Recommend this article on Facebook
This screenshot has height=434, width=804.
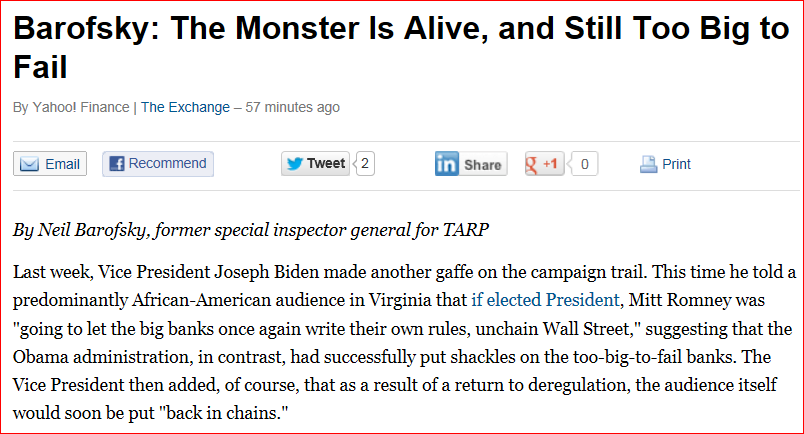158,164
